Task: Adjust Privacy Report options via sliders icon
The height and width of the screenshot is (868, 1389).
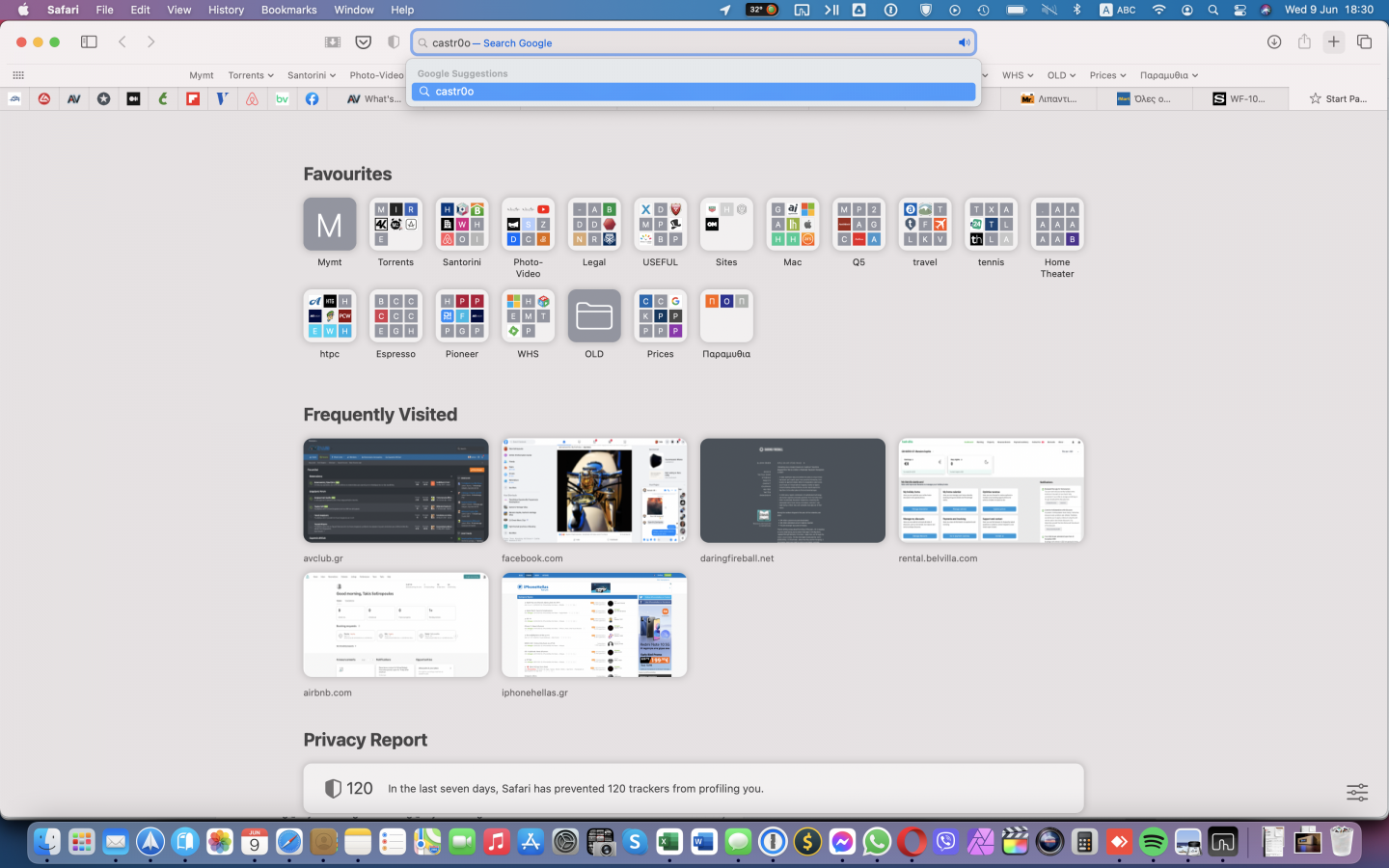Action: [1356, 792]
